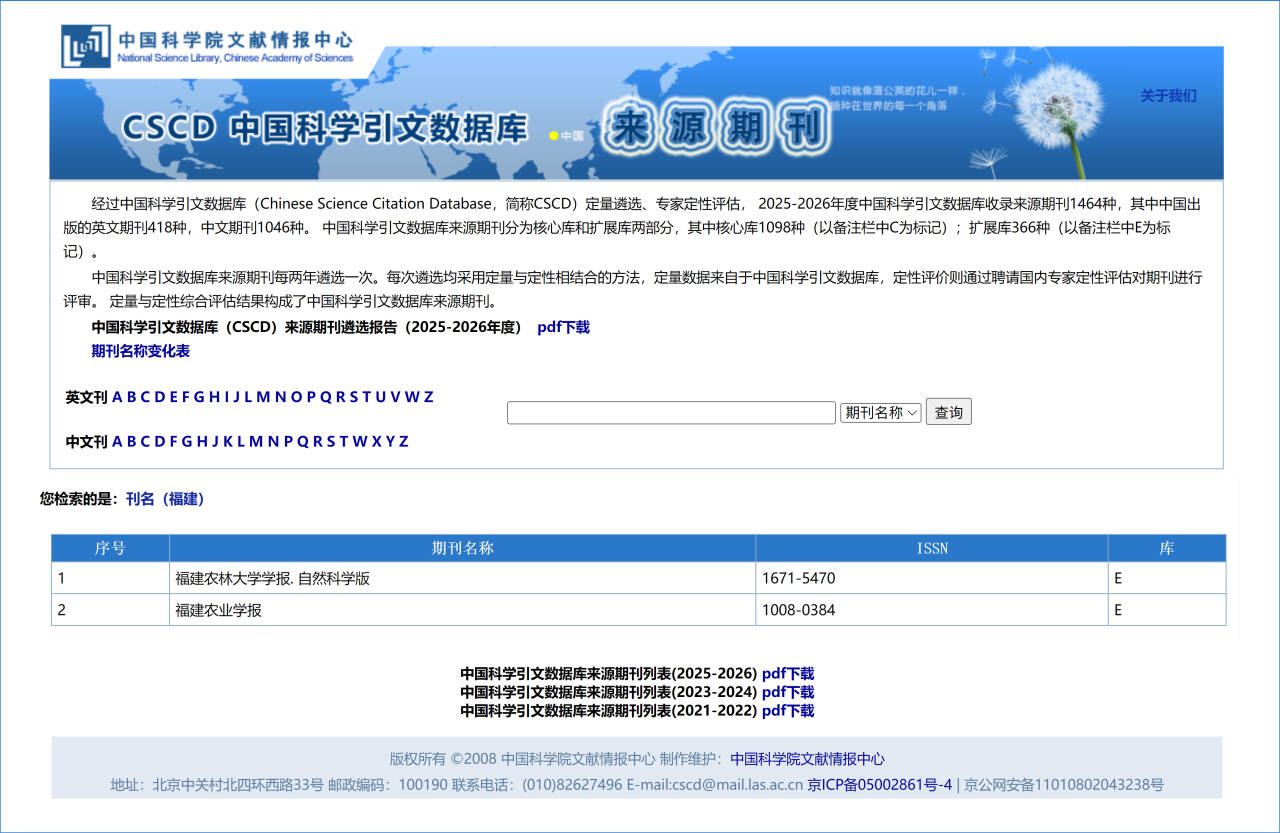Viewport: 1280px width, 833px height.
Task: Select letter B in the 中文刊 row
Action: tap(131, 441)
